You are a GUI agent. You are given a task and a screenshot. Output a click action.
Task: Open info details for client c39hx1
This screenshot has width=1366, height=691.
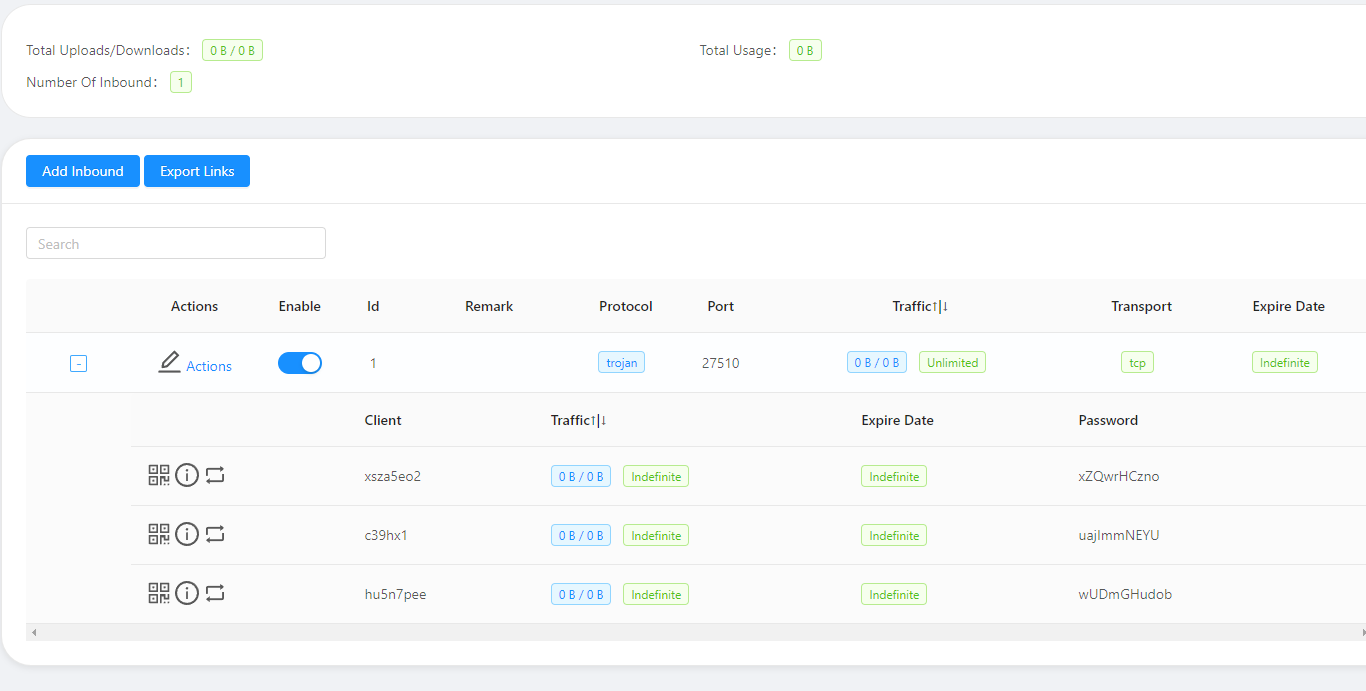point(187,534)
